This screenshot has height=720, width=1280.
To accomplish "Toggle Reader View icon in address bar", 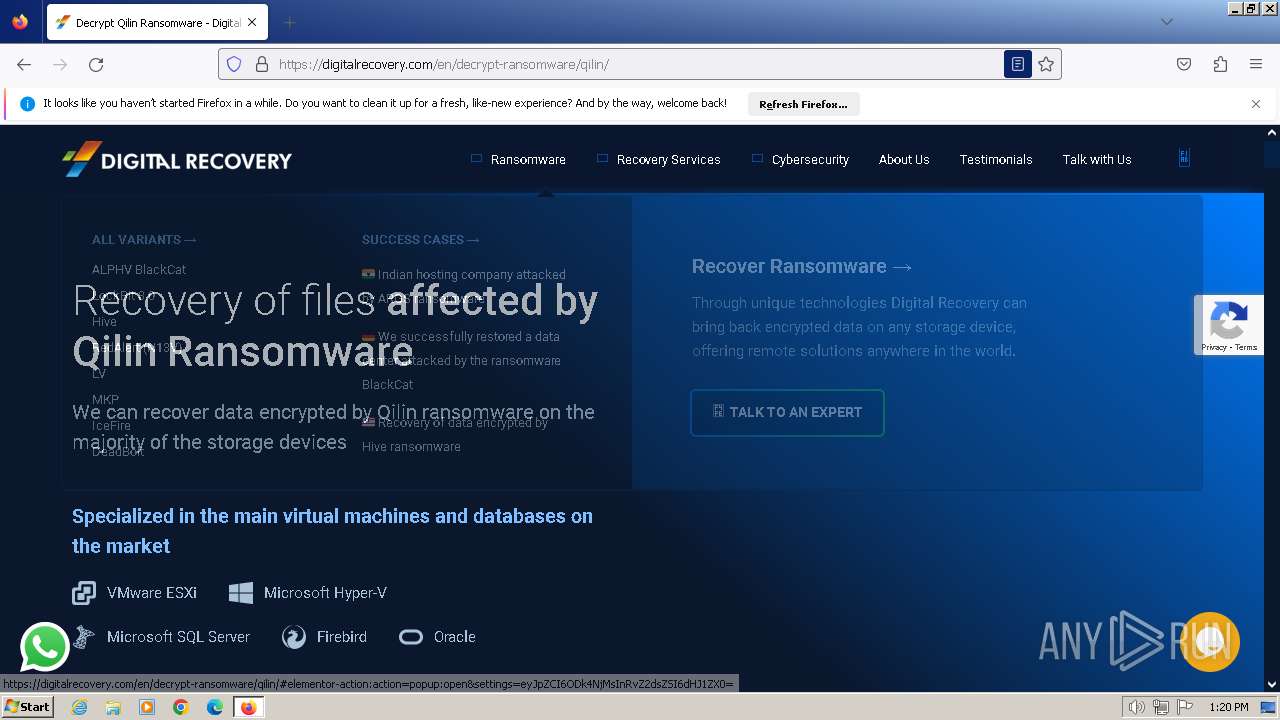I will [x=1018, y=64].
